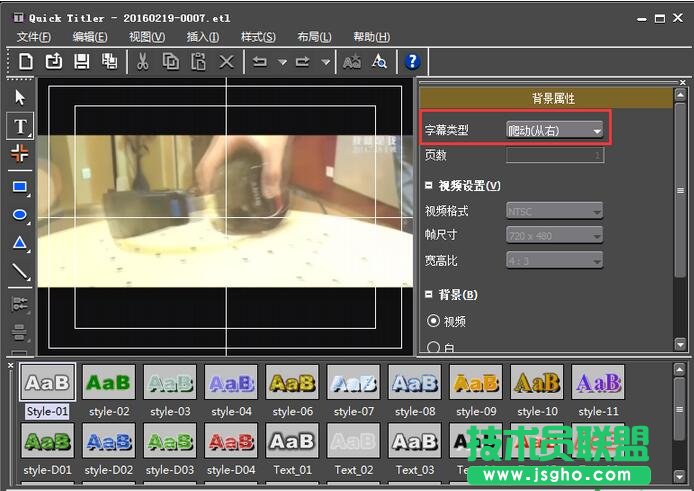Collapse the 视频设置 section
Image resolution: width=694 pixels, height=491 pixels.
429,186
